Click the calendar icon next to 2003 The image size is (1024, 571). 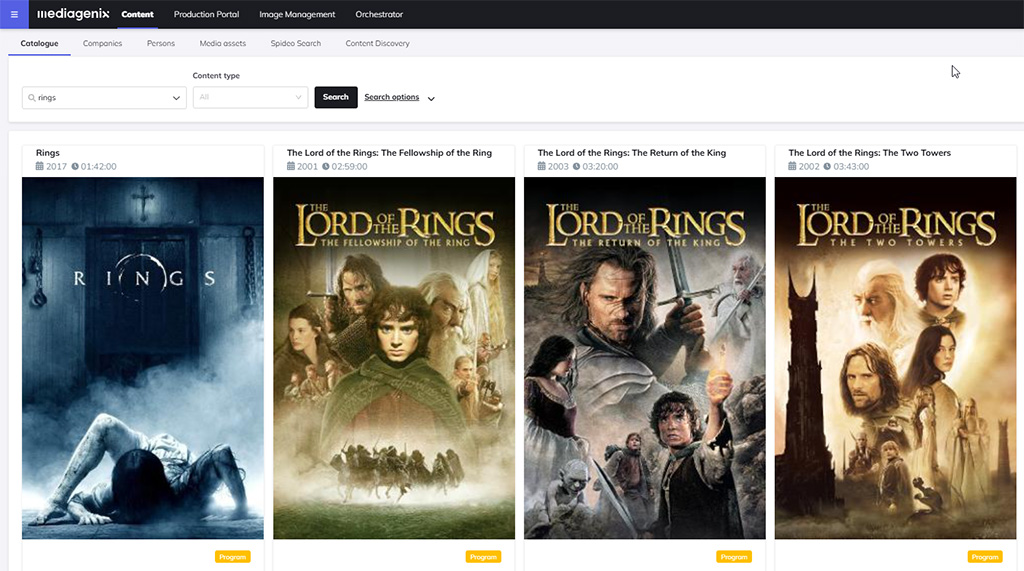click(x=541, y=166)
